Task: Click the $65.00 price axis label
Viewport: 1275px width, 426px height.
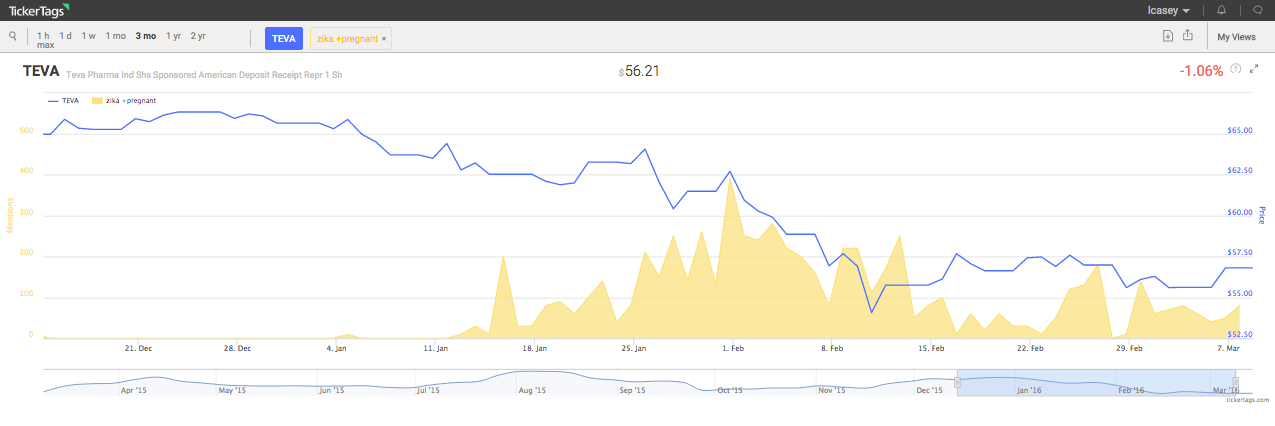Action: point(1240,130)
